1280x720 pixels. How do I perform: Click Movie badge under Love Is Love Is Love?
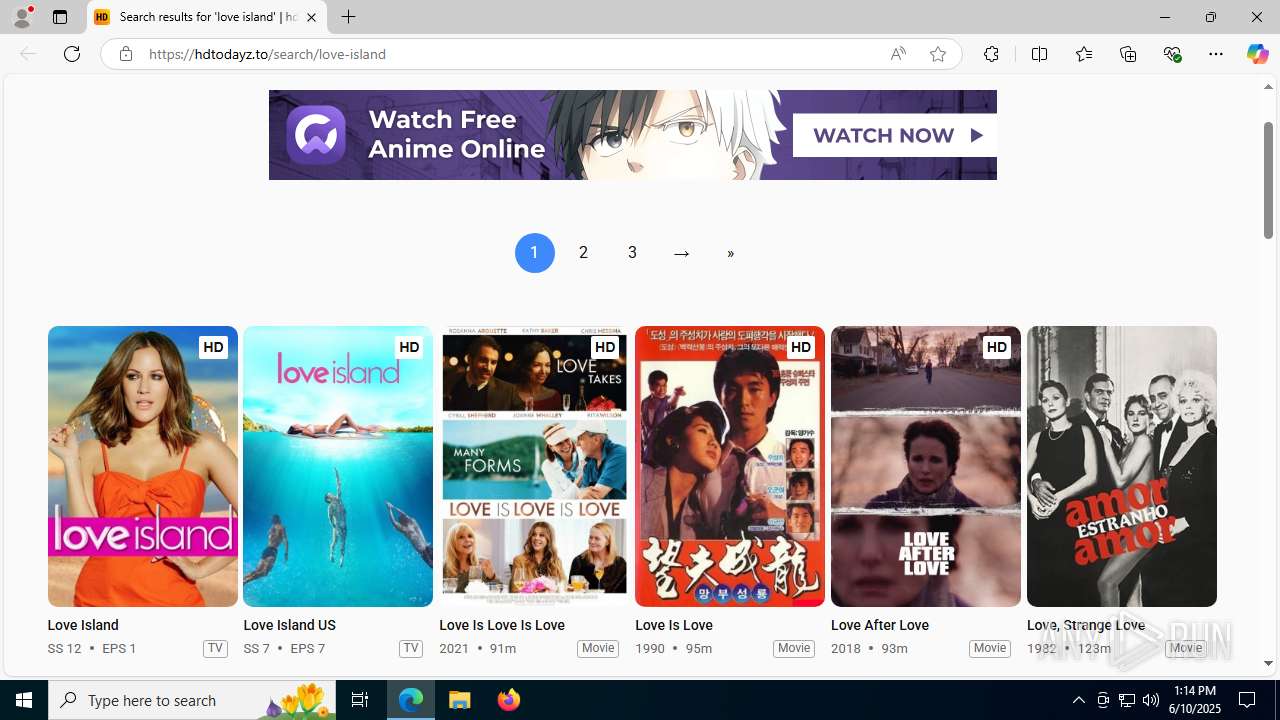click(598, 648)
